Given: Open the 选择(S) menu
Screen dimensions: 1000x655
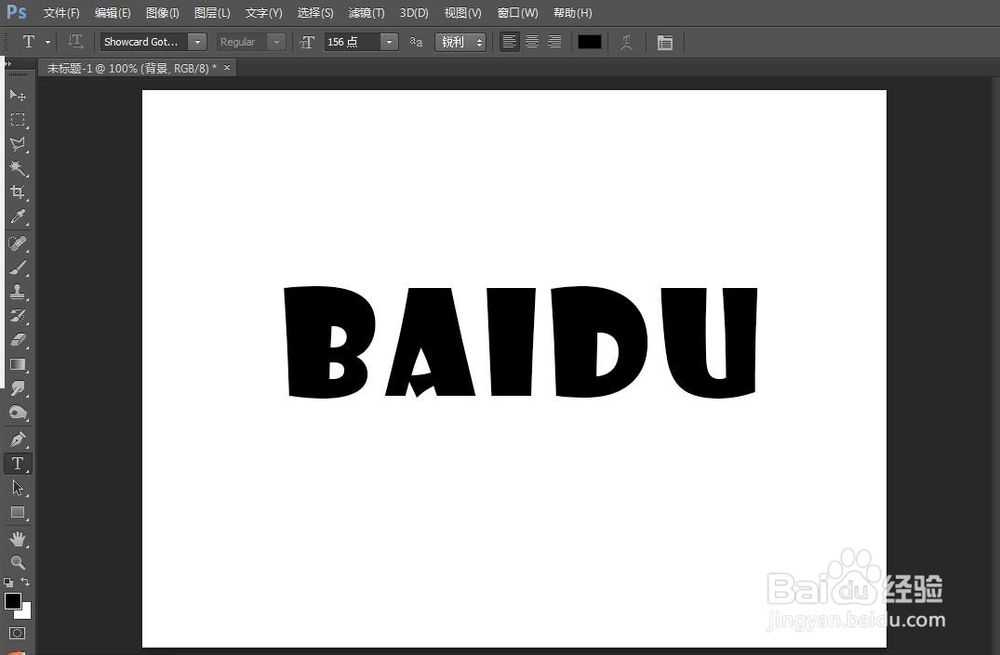Looking at the screenshot, I should point(315,13).
